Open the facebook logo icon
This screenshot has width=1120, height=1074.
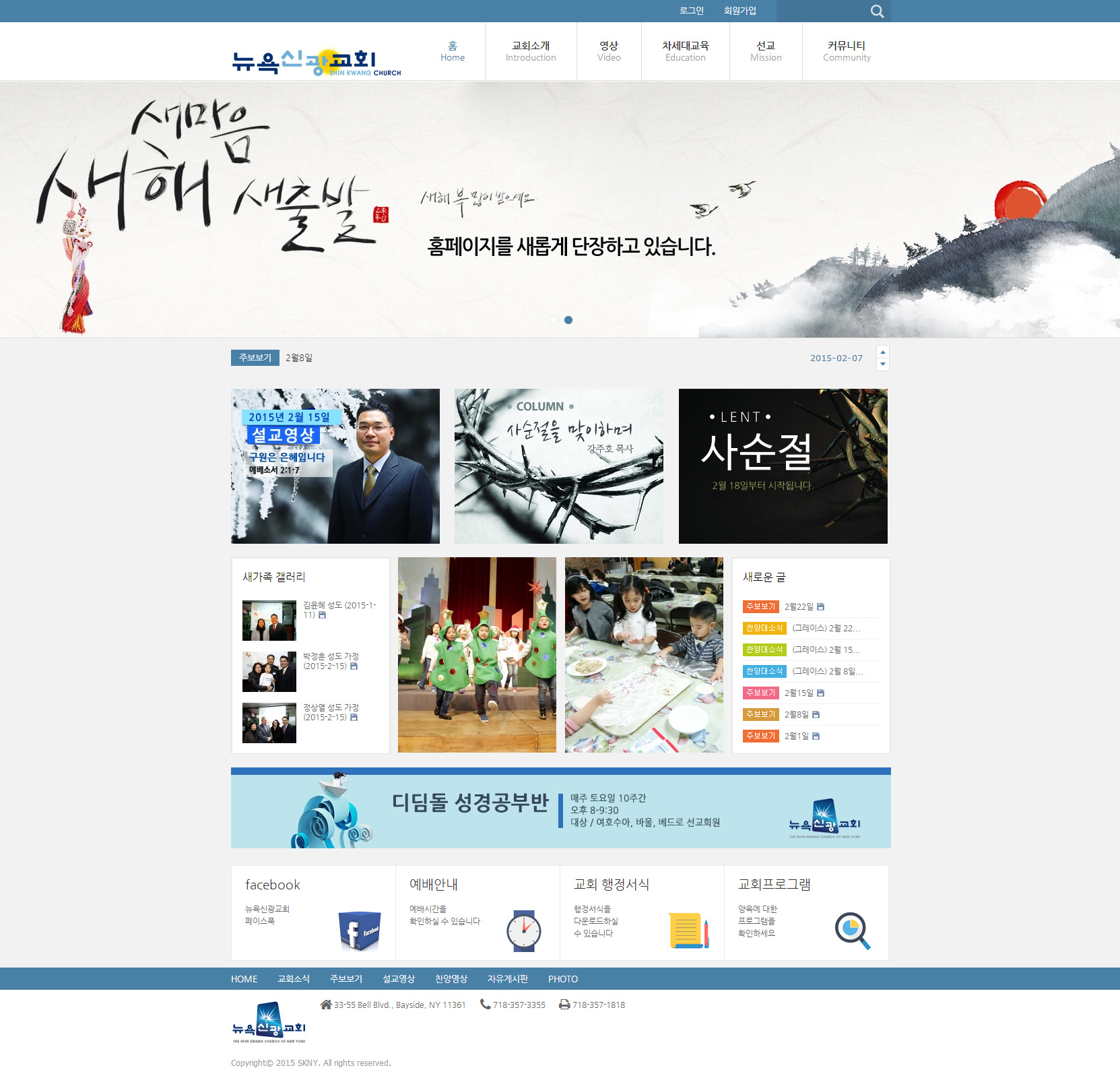359,930
